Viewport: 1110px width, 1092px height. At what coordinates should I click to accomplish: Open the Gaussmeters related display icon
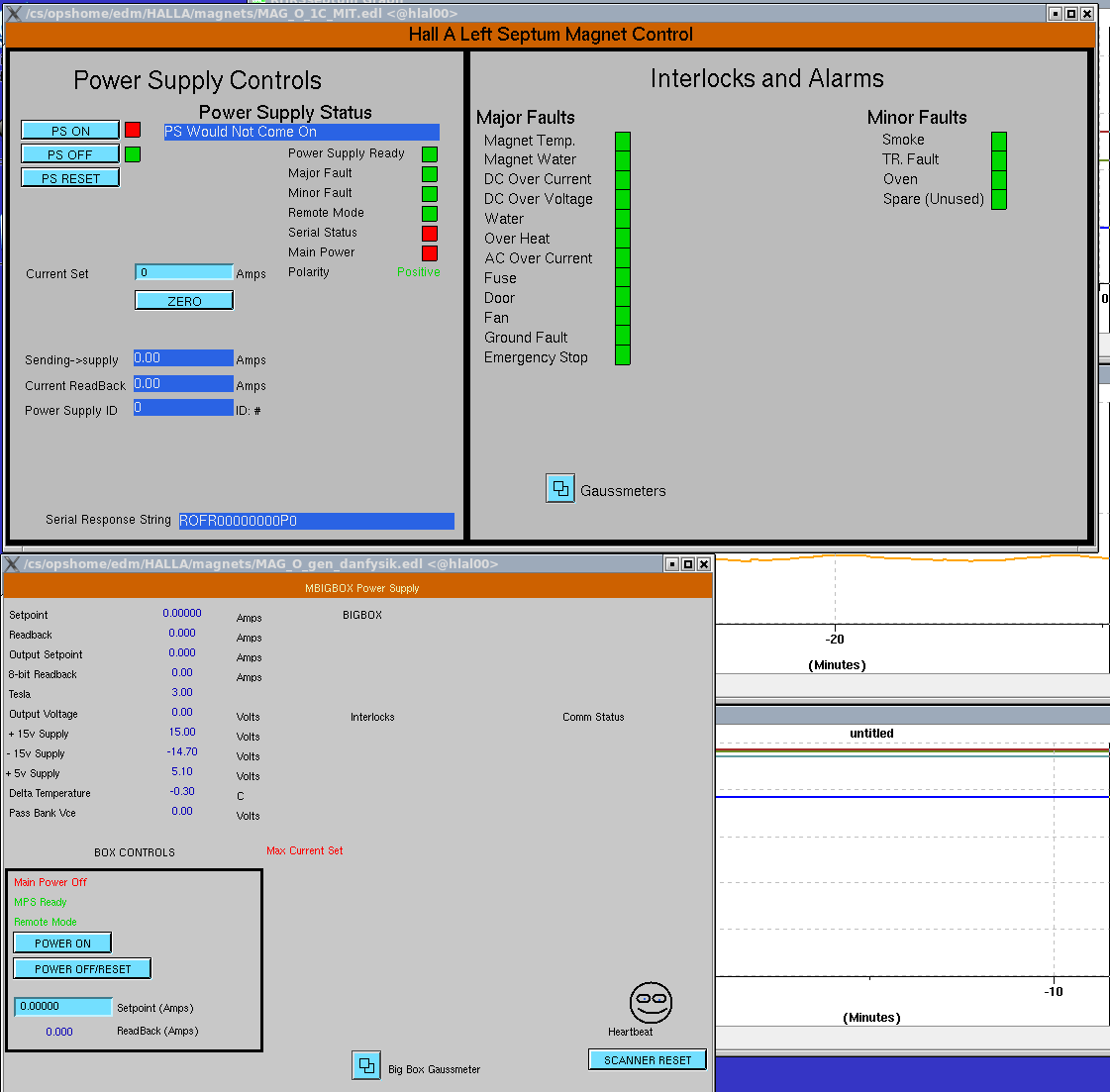point(560,488)
